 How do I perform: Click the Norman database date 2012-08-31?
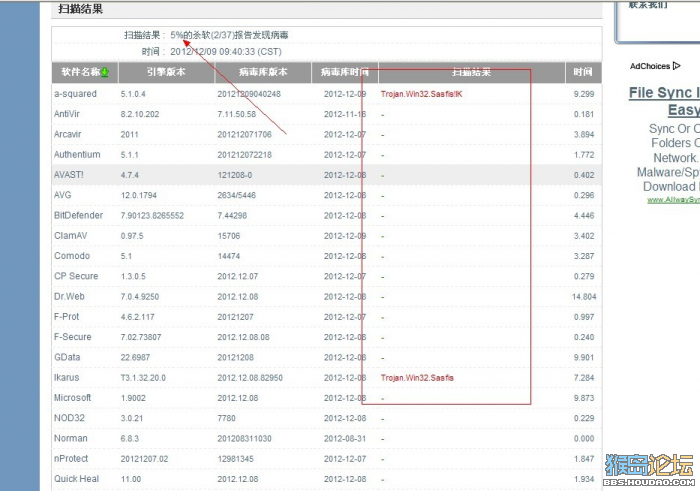coord(345,439)
